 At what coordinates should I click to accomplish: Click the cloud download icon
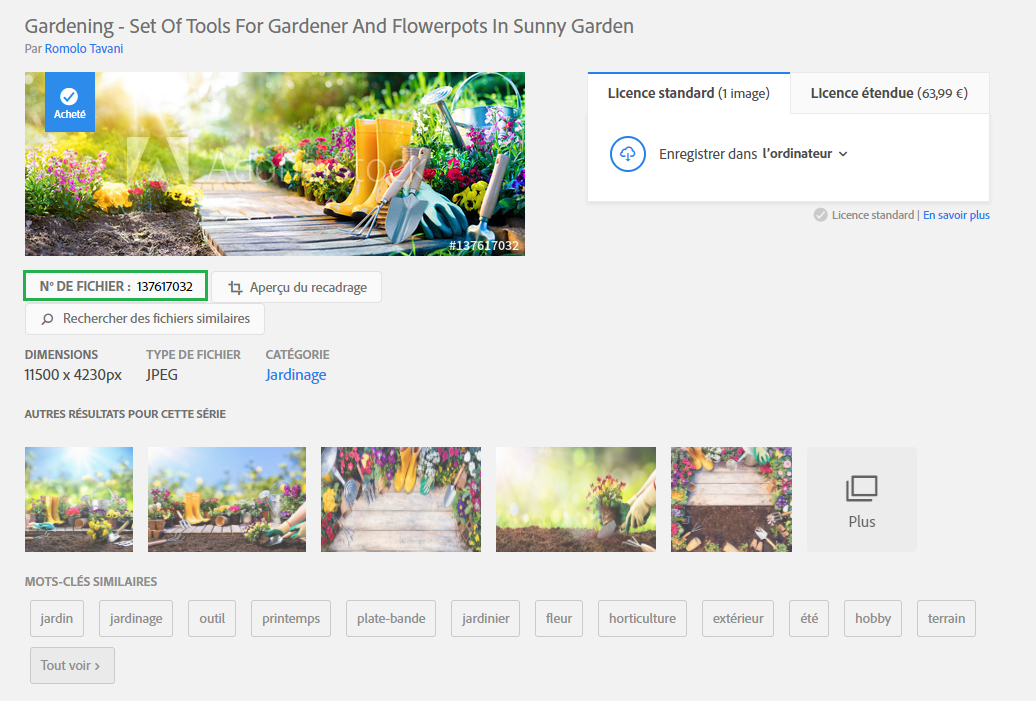(628, 154)
